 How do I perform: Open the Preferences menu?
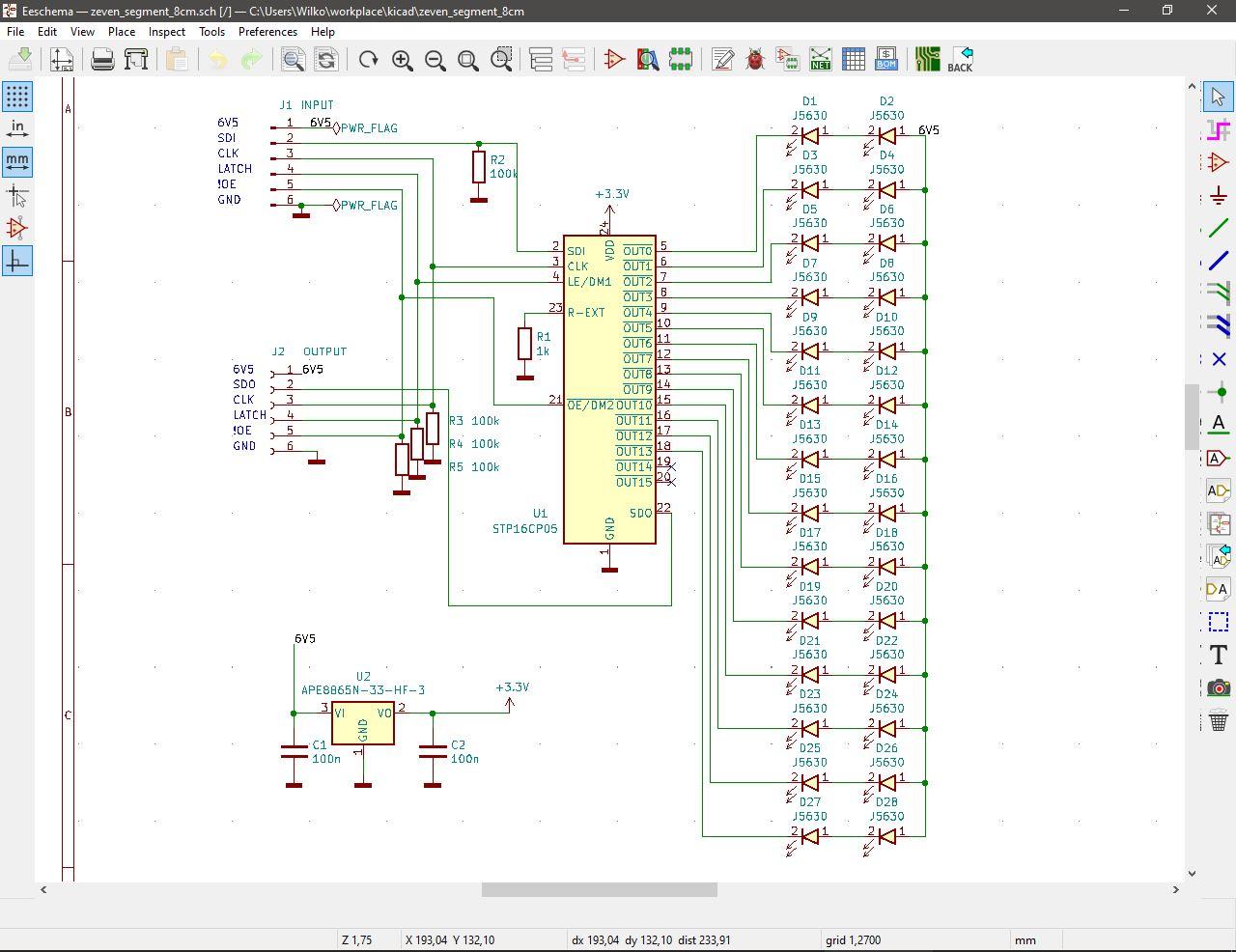267,32
